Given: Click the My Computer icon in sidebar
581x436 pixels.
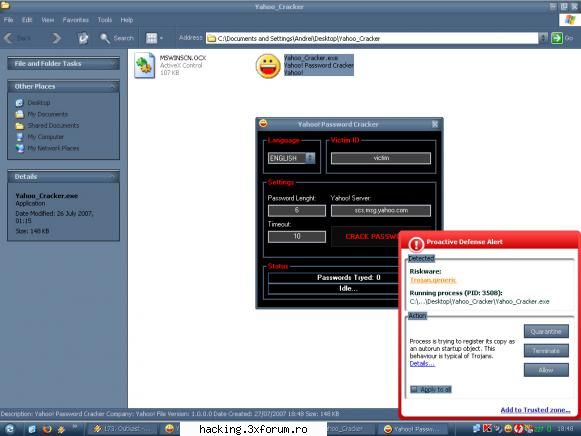Looking at the screenshot, I should coord(20,137).
